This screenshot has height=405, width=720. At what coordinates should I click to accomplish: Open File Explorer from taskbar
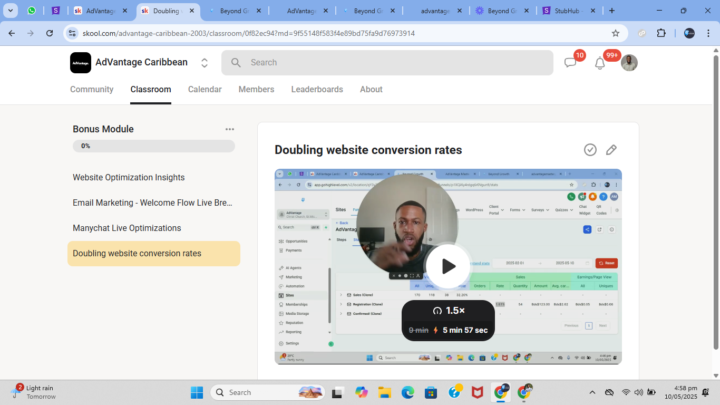(384, 393)
